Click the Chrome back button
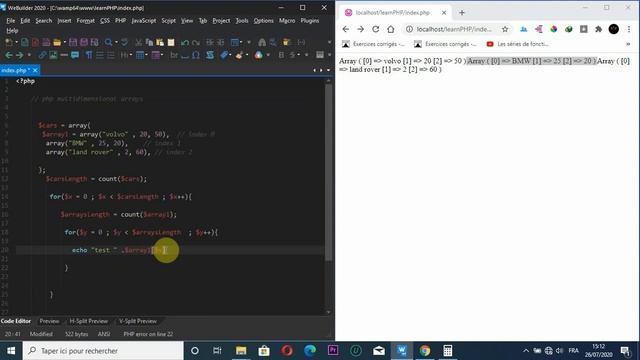The height and width of the screenshot is (360, 640). [346, 29]
